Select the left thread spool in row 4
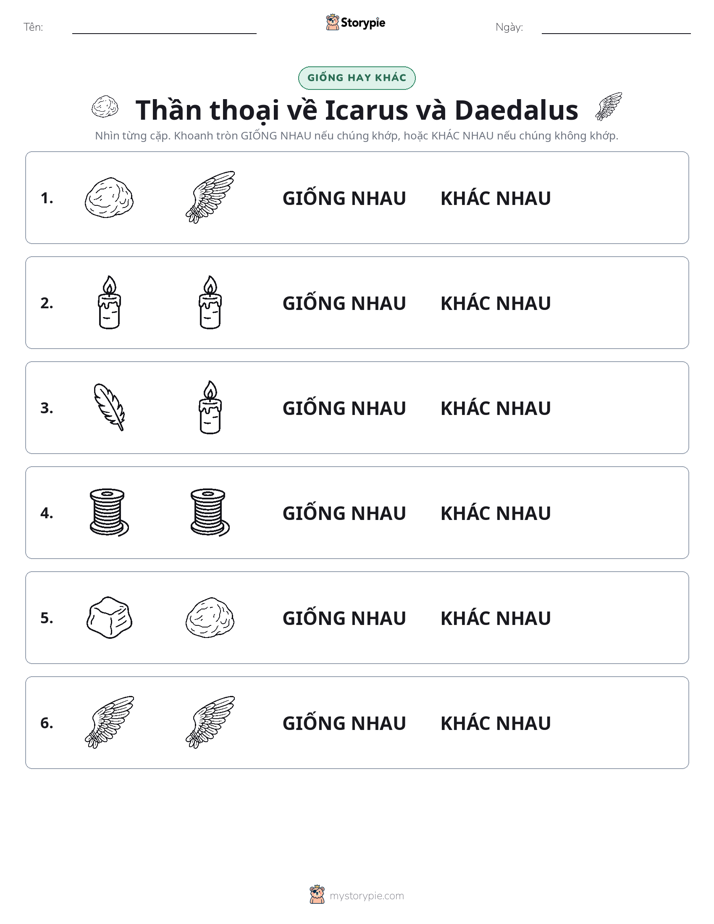 [109, 512]
